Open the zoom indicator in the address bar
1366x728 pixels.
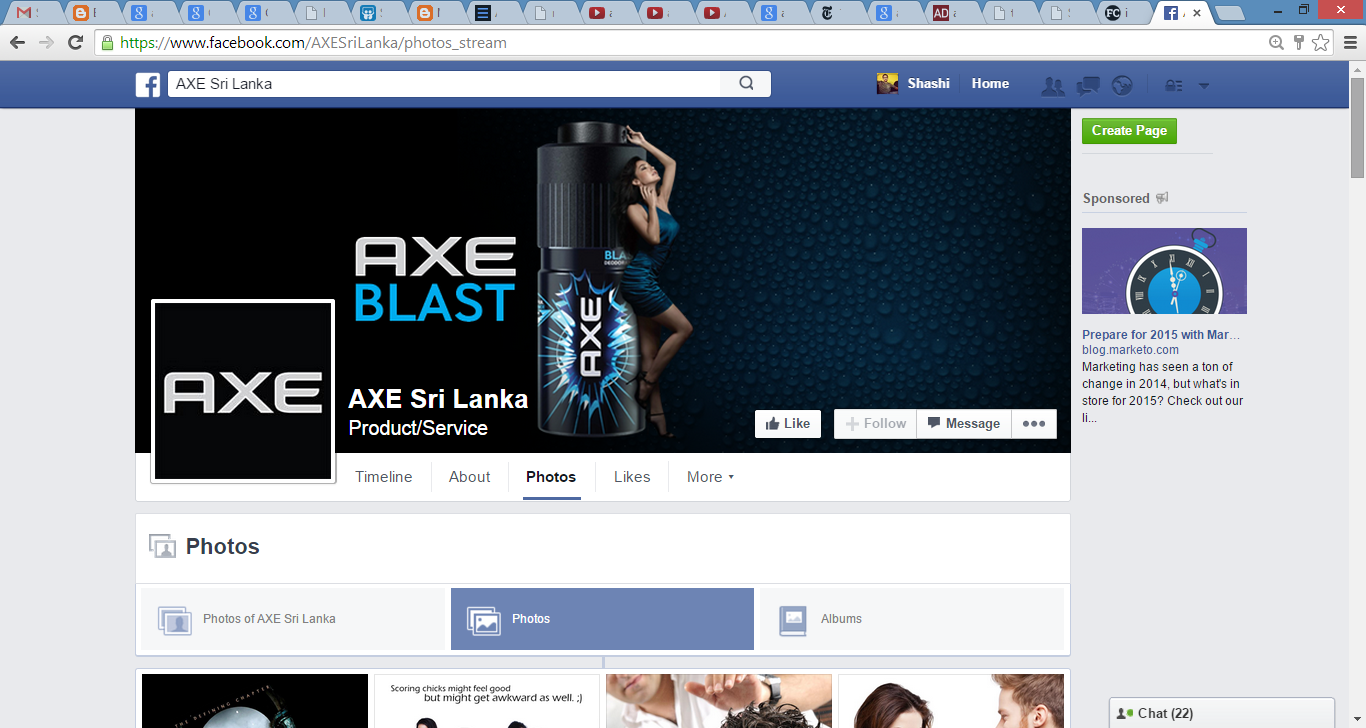coord(1276,43)
